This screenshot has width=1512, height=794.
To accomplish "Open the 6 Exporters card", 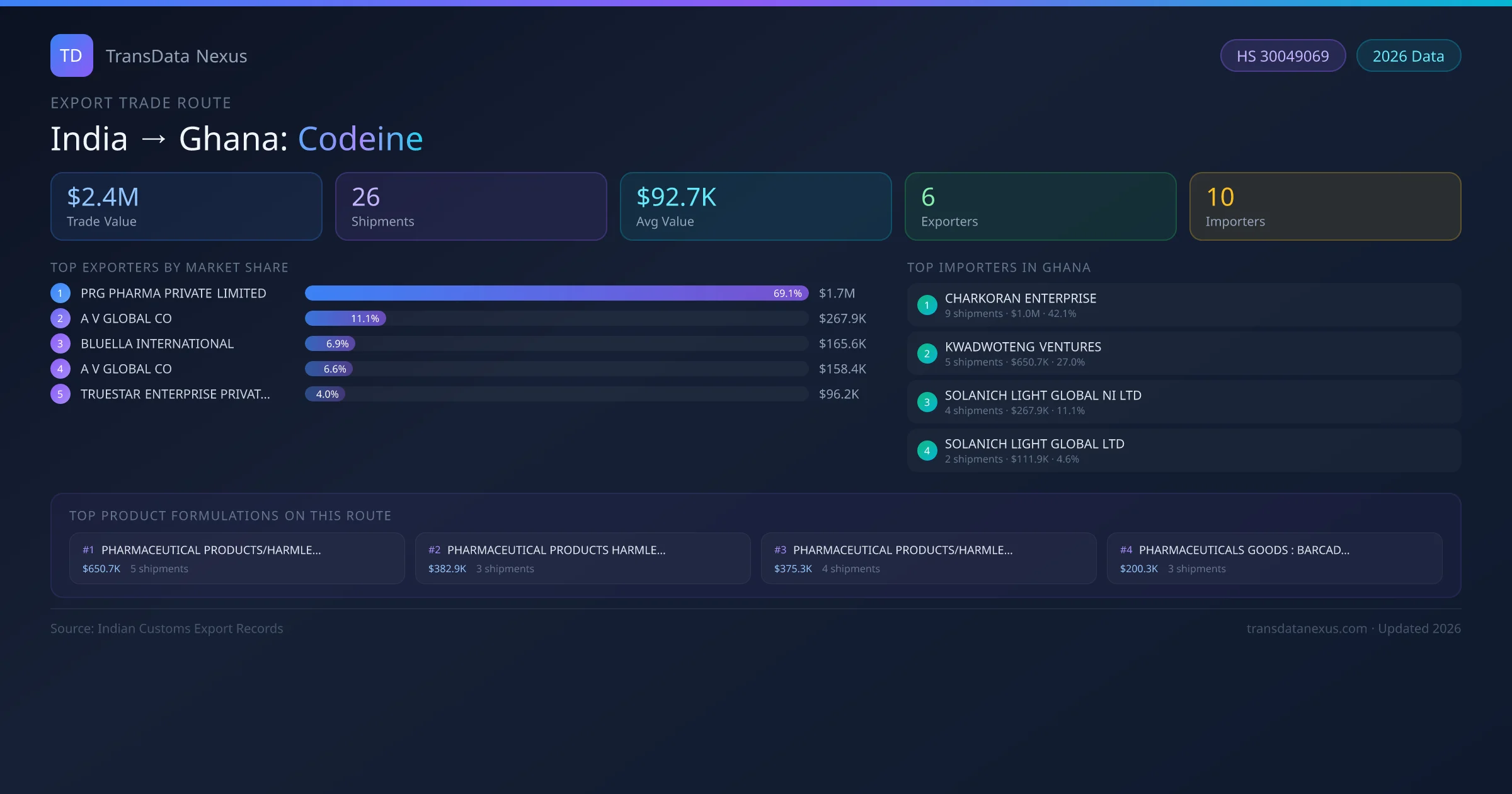I will tap(1040, 206).
